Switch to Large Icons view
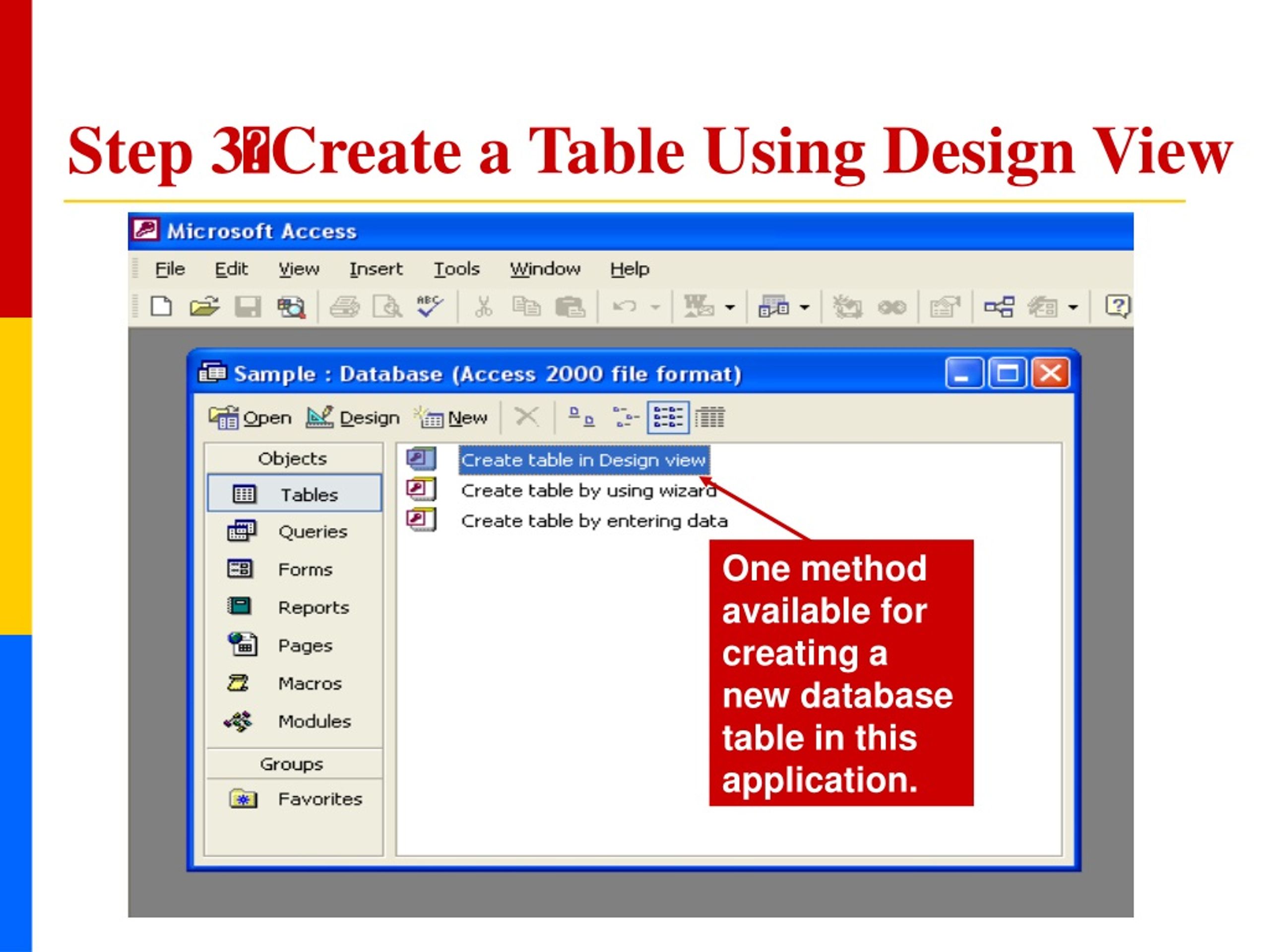 click(x=581, y=416)
